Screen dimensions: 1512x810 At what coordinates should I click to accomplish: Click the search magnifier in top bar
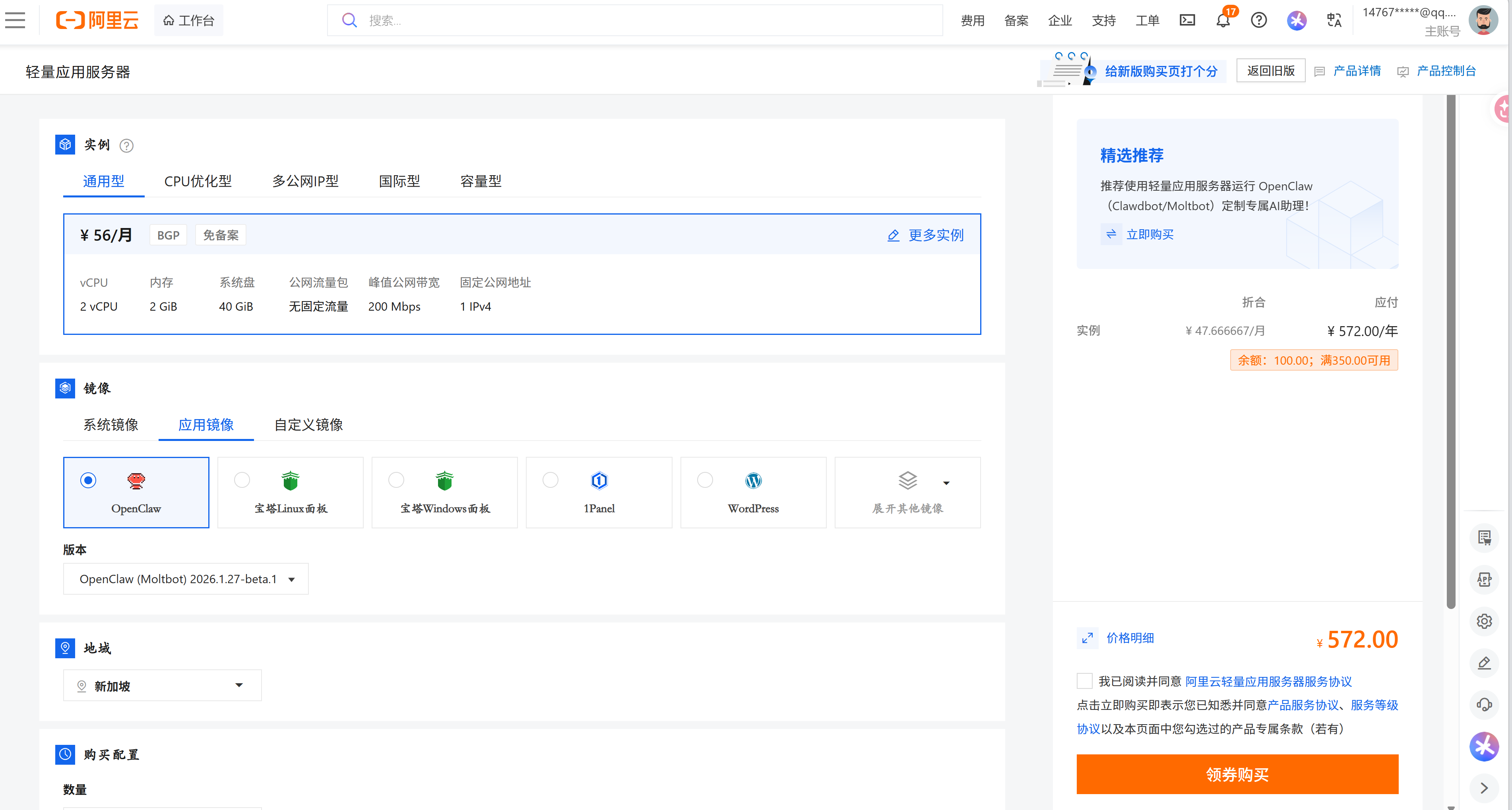click(349, 19)
